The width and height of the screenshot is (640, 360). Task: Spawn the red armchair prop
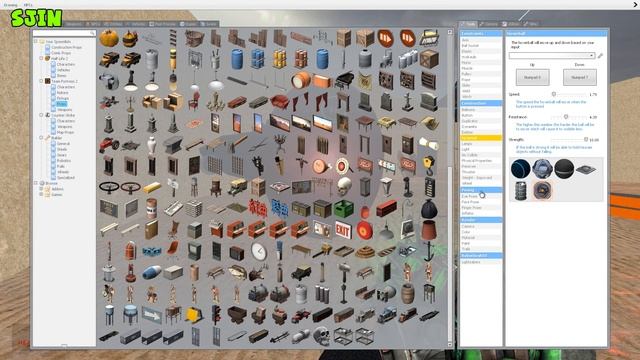194,102
